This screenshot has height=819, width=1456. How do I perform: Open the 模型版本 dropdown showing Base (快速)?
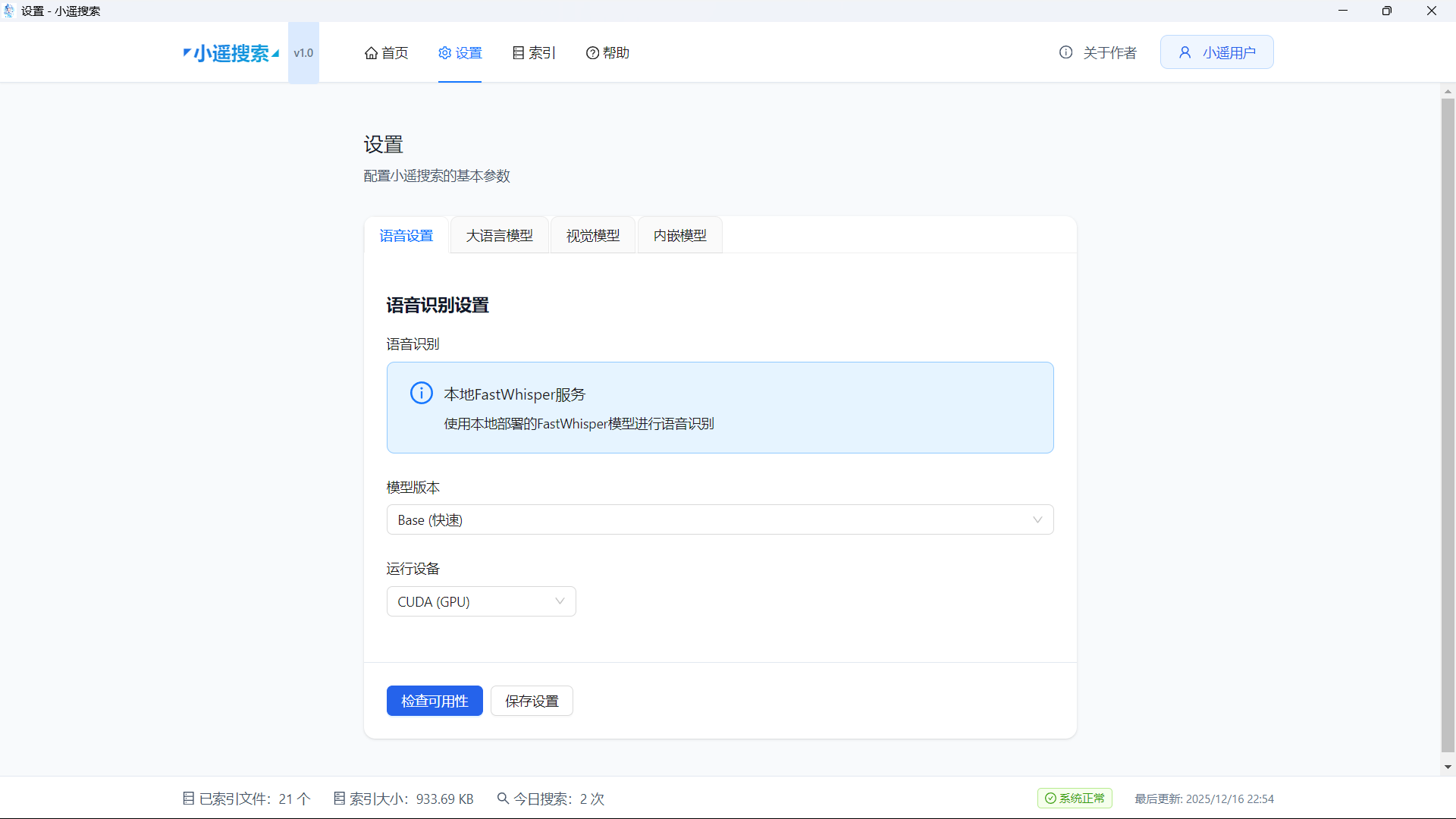click(720, 519)
